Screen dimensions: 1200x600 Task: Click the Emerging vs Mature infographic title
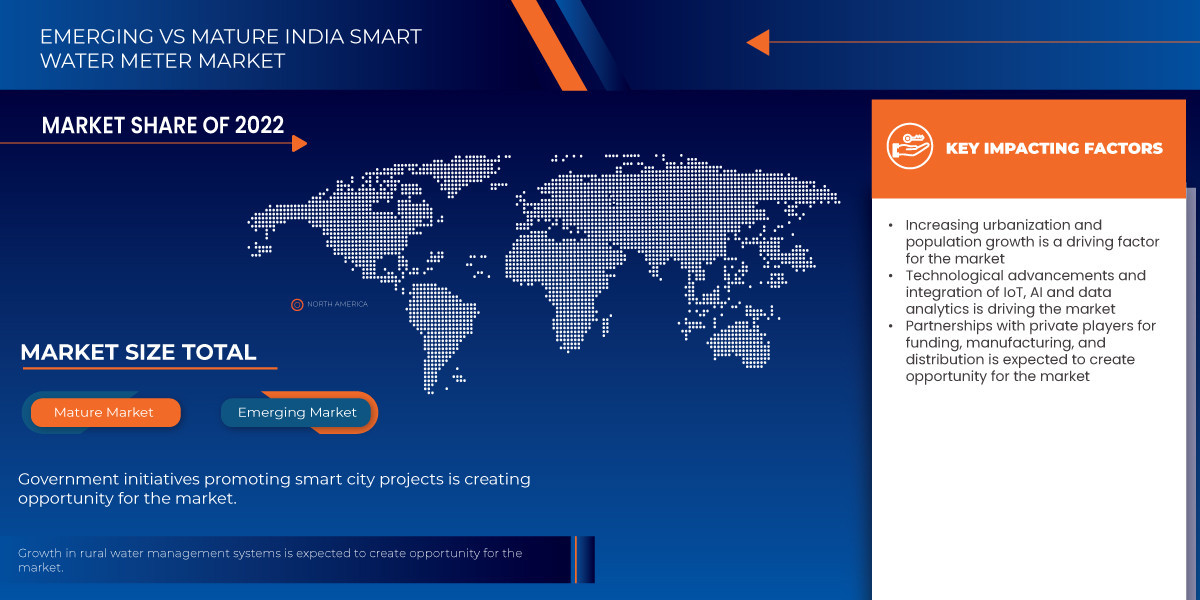pos(230,49)
